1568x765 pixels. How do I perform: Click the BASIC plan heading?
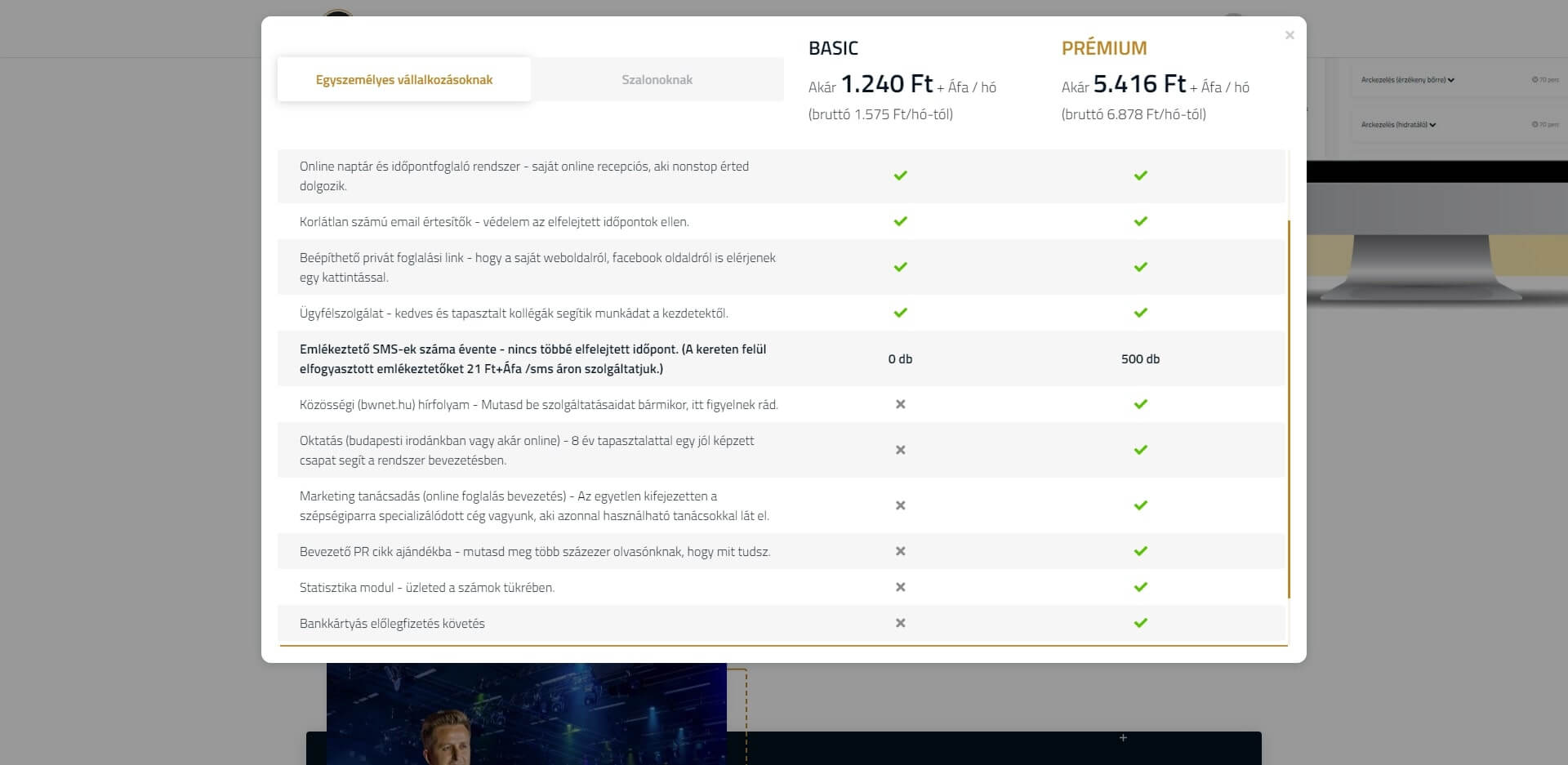click(833, 48)
